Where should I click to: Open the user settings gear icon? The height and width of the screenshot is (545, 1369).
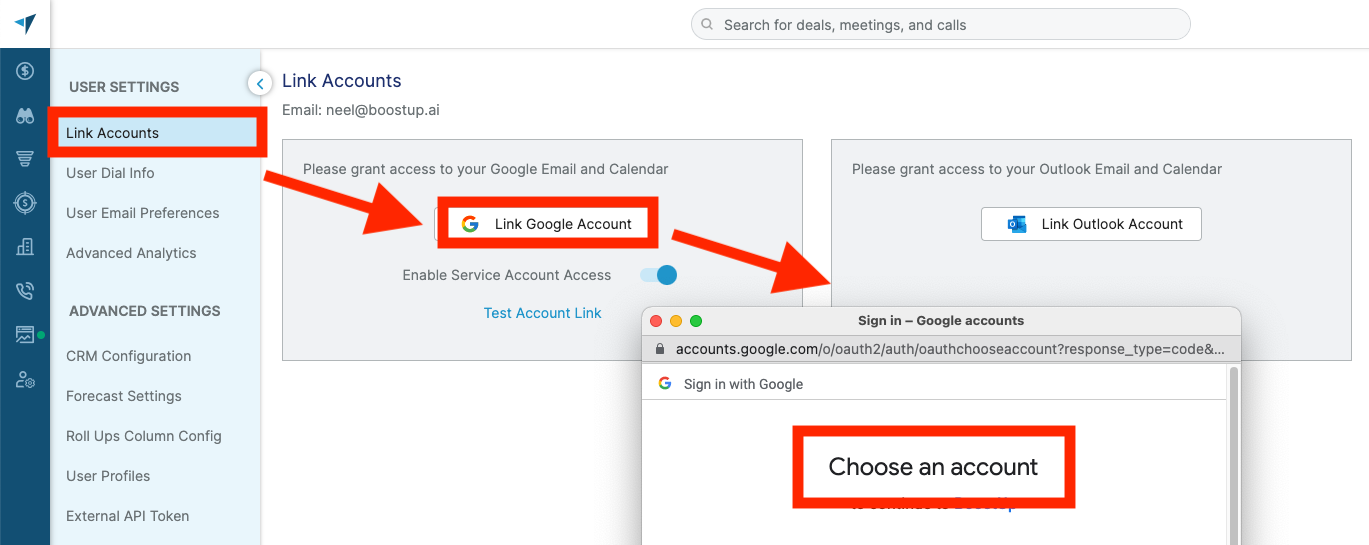(25, 379)
